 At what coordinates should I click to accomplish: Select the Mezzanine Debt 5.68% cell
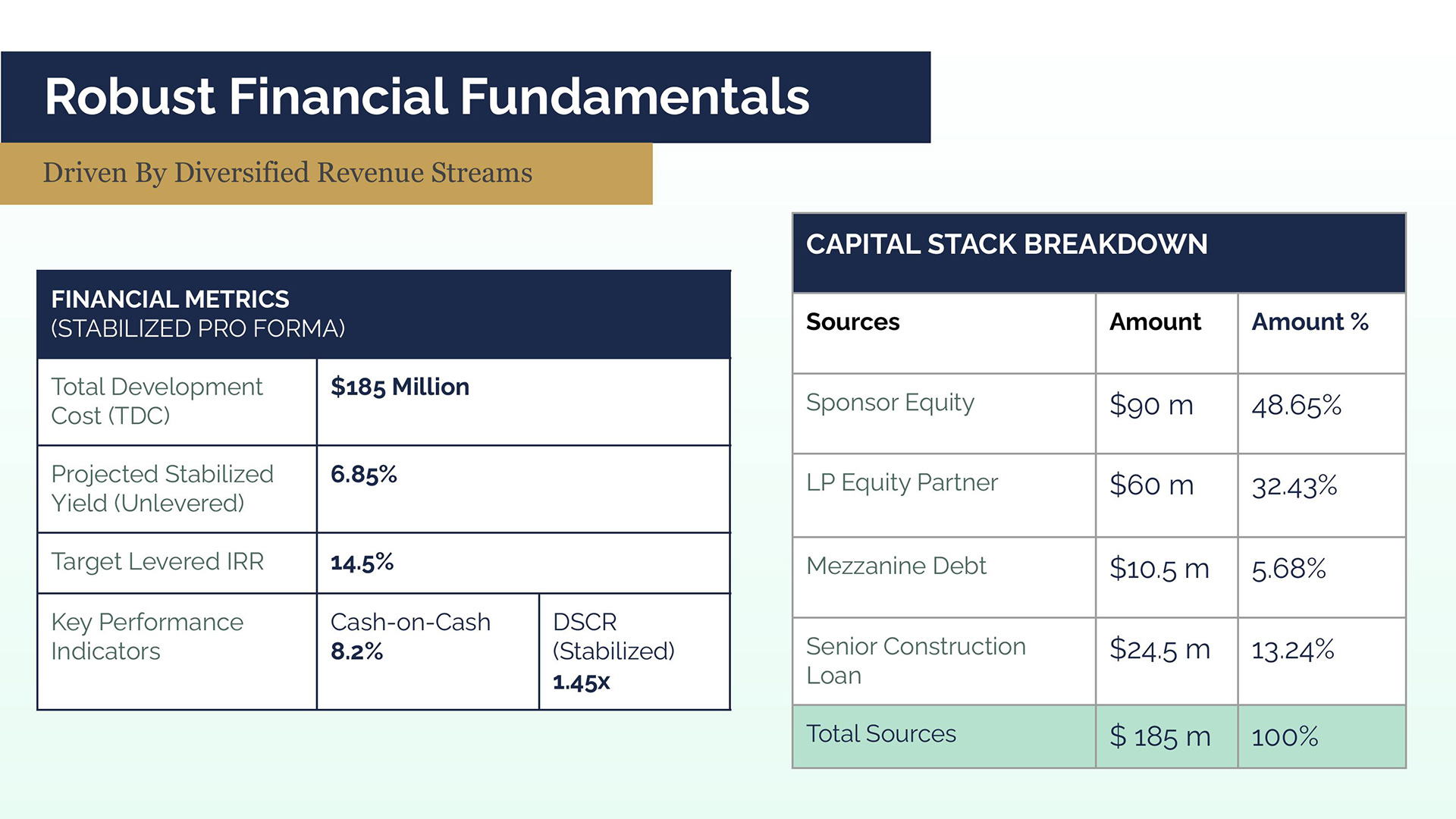tap(1322, 577)
